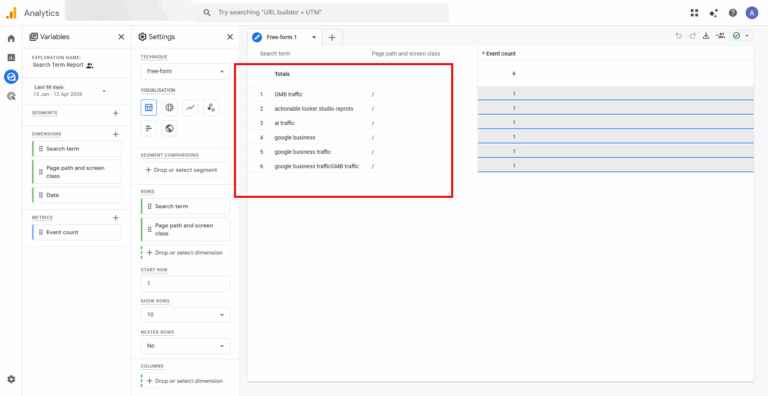Image resolution: width=768 pixels, height=396 pixels.
Task: Add a new metric with plus icon
Action: tap(116, 218)
